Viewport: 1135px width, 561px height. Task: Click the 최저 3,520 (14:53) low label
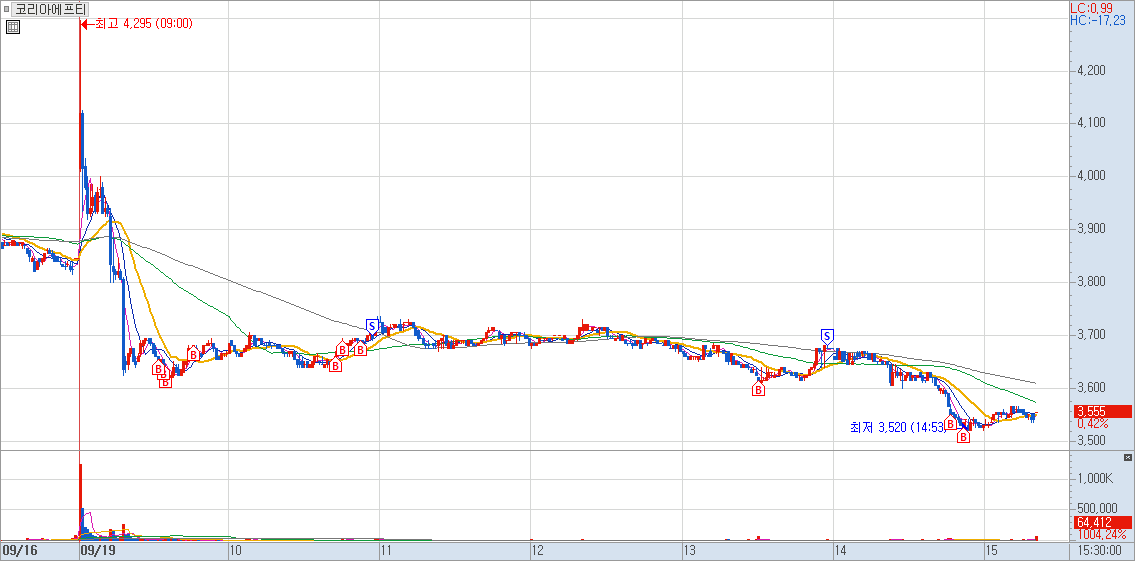[x=898, y=428]
